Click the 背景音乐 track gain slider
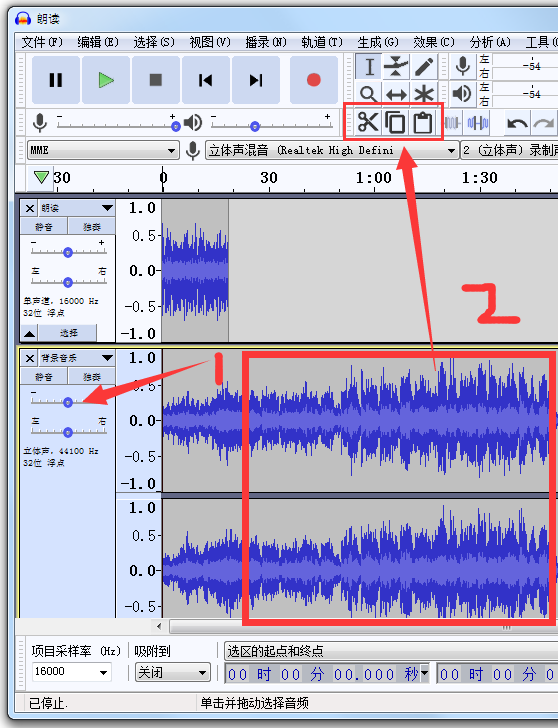The image size is (558, 728). (68, 402)
